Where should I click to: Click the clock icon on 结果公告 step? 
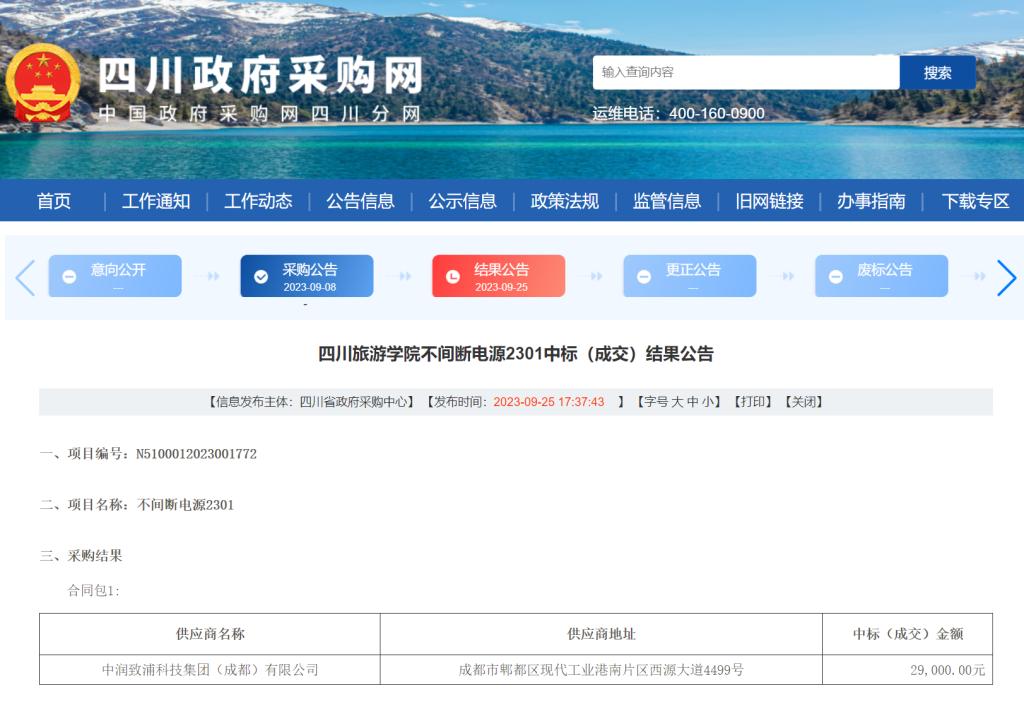[453, 277]
